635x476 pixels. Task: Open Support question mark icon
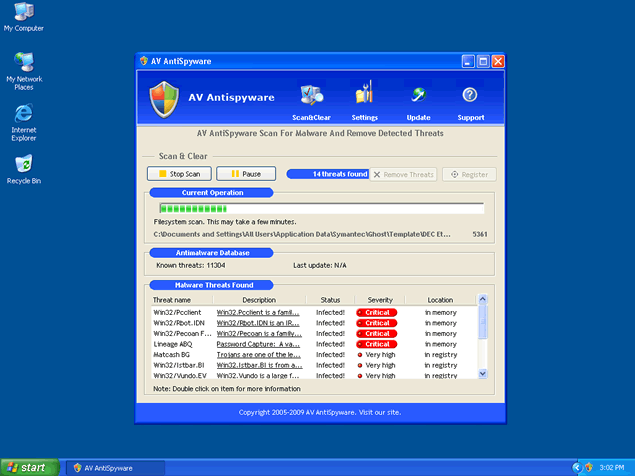(x=470, y=96)
